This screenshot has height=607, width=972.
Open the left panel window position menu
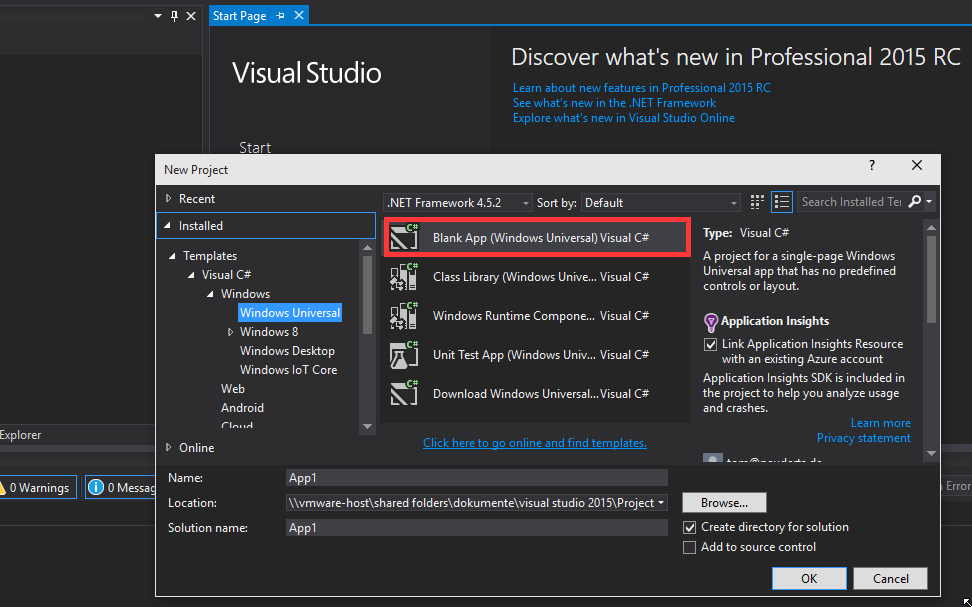click(x=158, y=16)
